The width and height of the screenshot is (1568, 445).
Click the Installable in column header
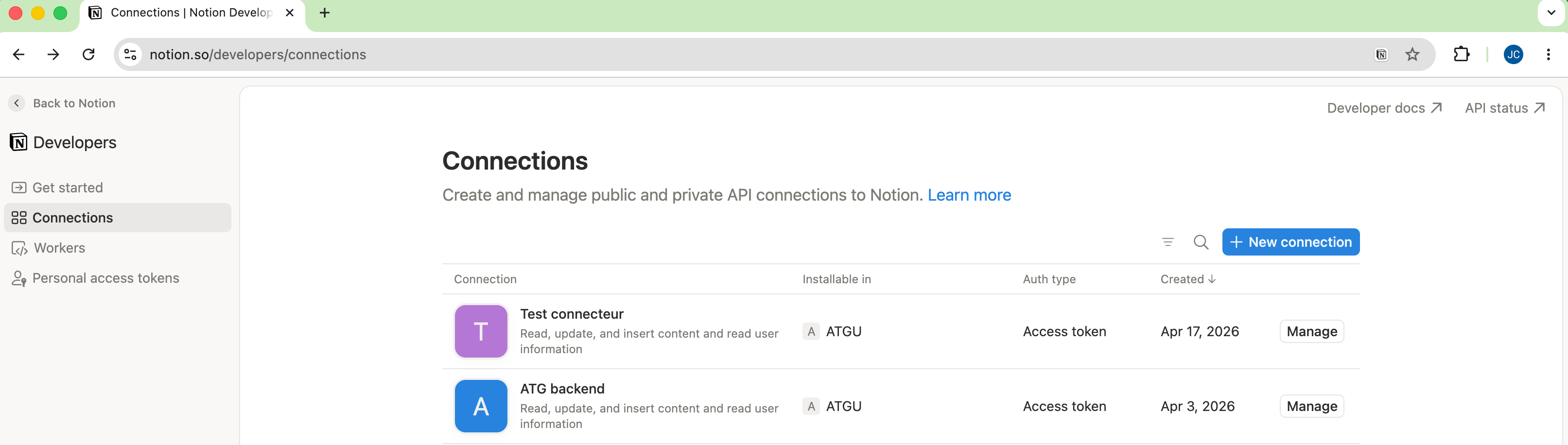coord(836,279)
